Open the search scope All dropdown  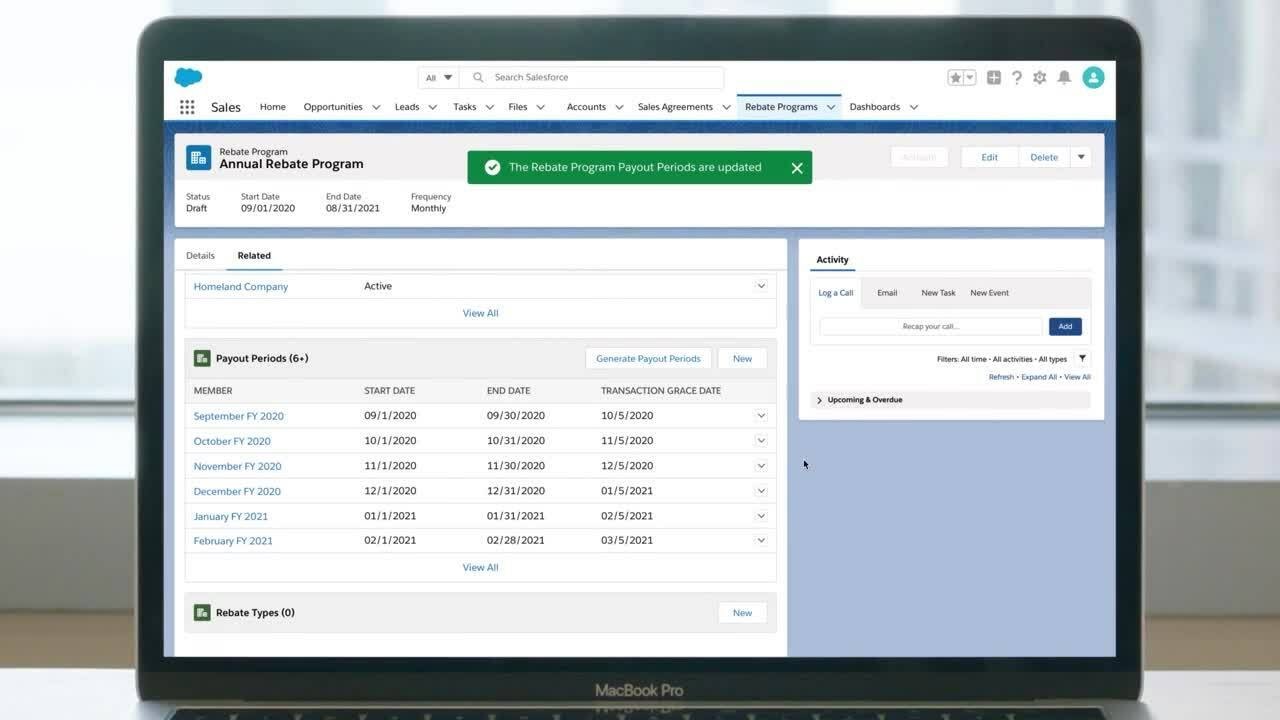pos(439,77)
